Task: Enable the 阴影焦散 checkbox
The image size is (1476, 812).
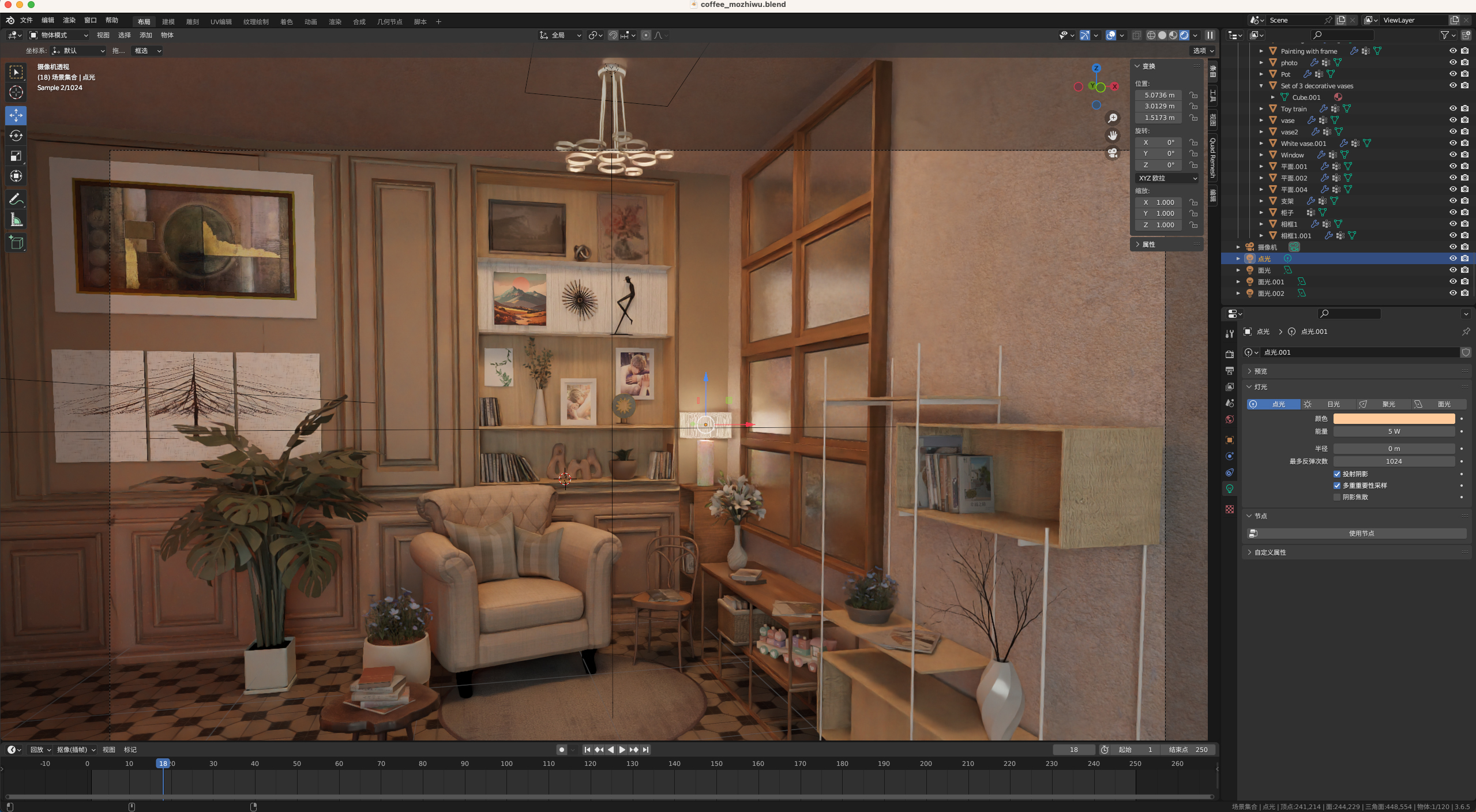Action: tap(1337, 497)
